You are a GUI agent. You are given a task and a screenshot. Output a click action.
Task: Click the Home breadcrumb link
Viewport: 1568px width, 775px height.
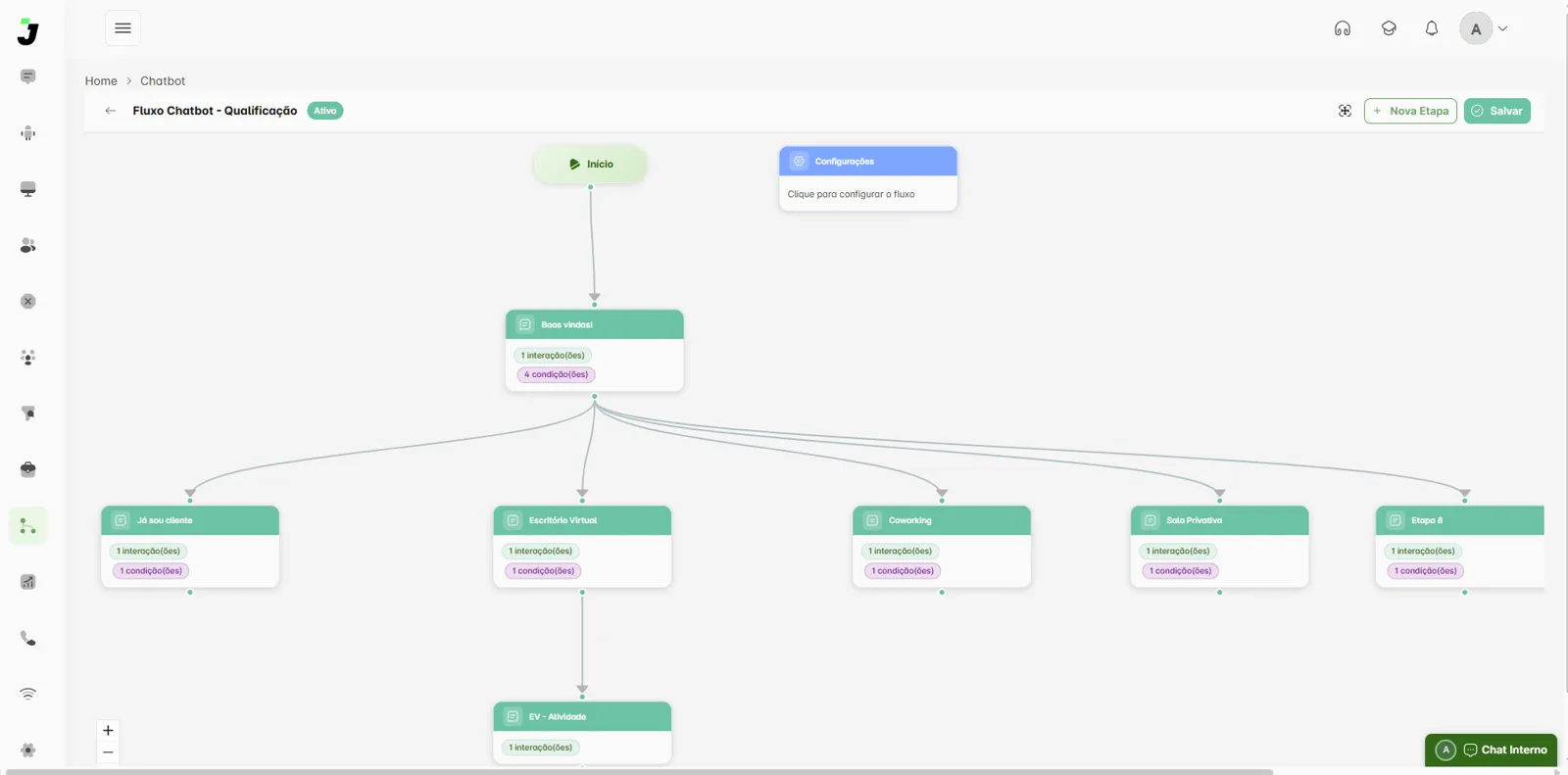(x=101, y=81)
